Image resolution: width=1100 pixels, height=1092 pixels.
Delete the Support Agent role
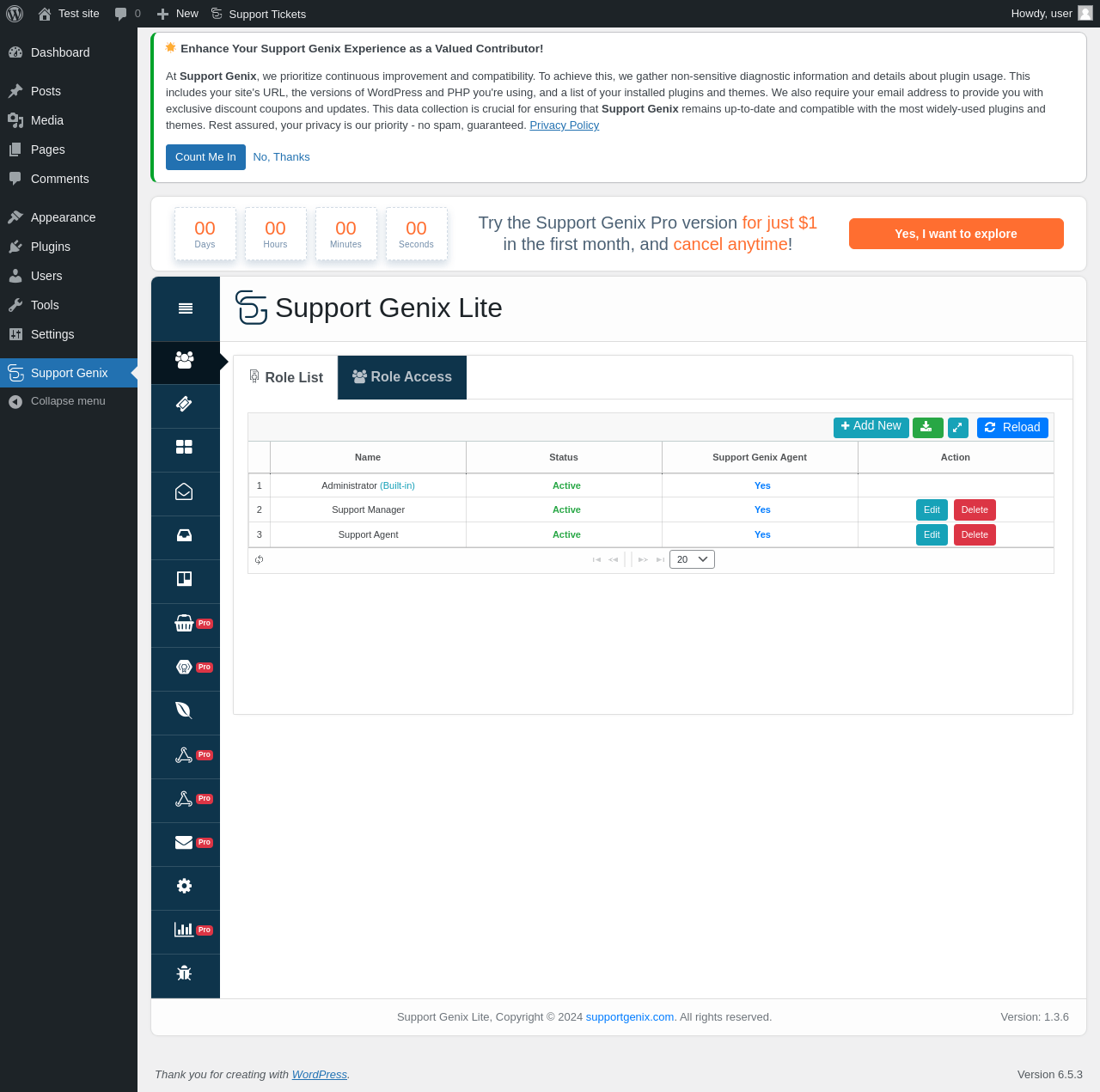coord(975,535)
